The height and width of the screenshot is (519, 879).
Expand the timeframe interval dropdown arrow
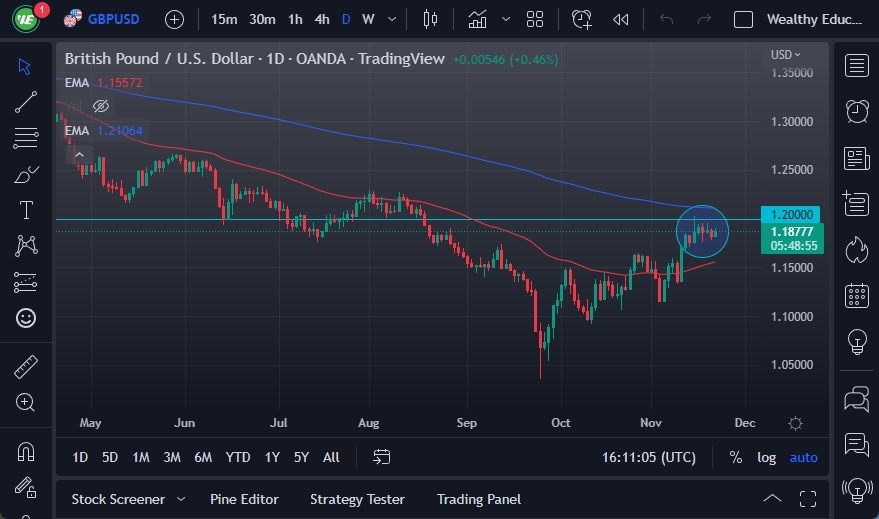[x=391, y=19]
